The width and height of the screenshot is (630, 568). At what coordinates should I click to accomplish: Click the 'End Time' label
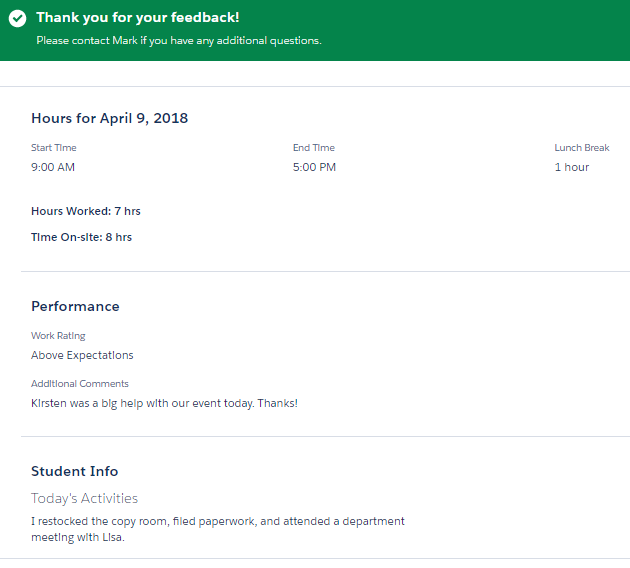point(314,148)
